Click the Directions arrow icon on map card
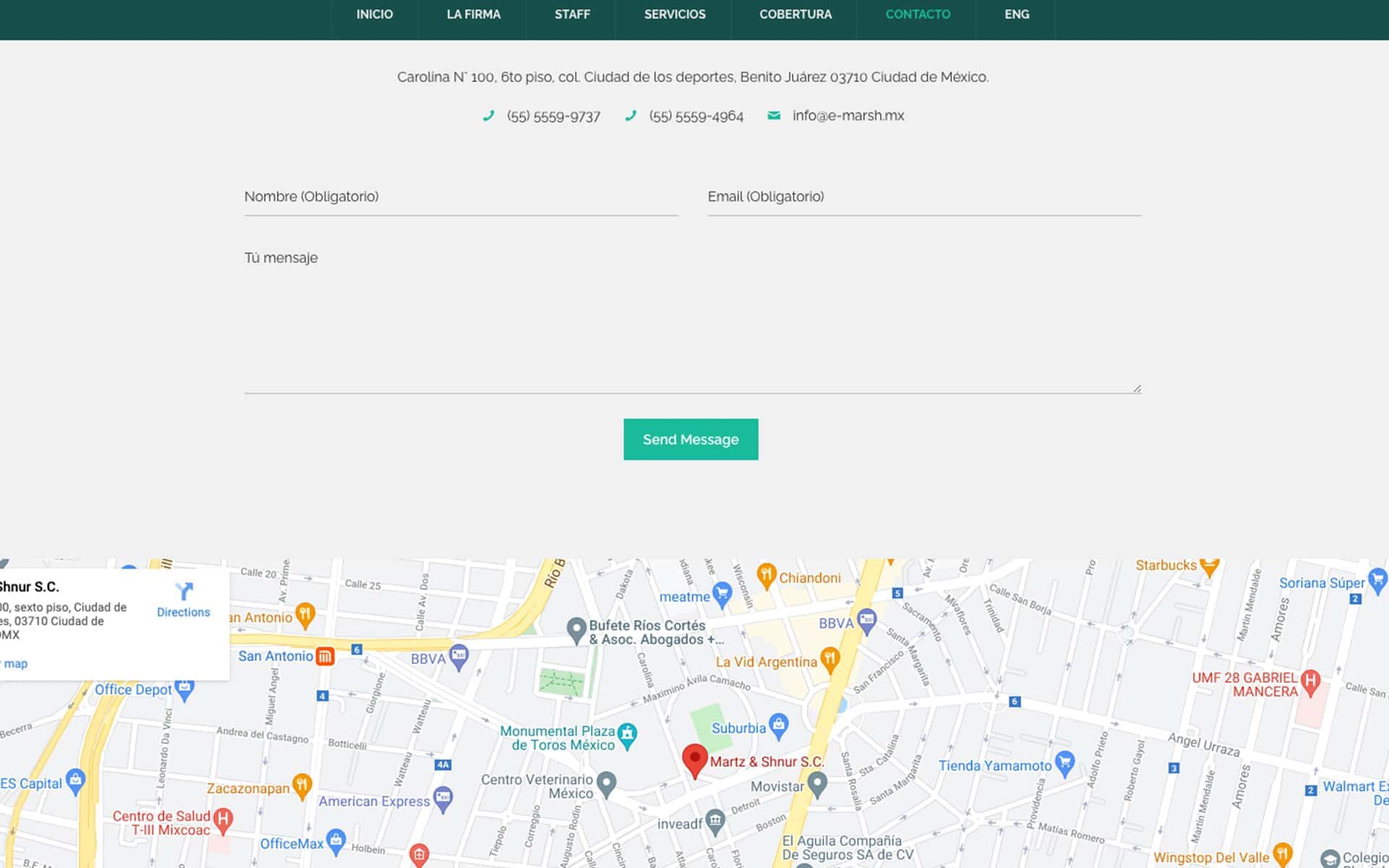 184,592
